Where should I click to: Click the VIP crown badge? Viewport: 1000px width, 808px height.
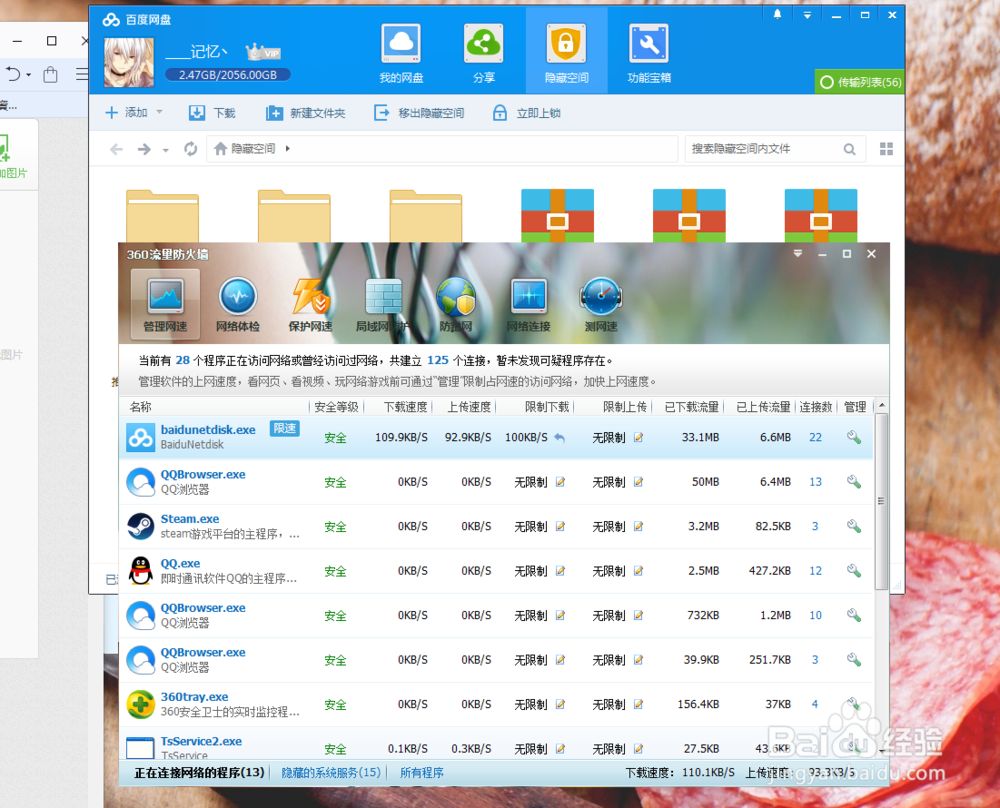[263, 52]
